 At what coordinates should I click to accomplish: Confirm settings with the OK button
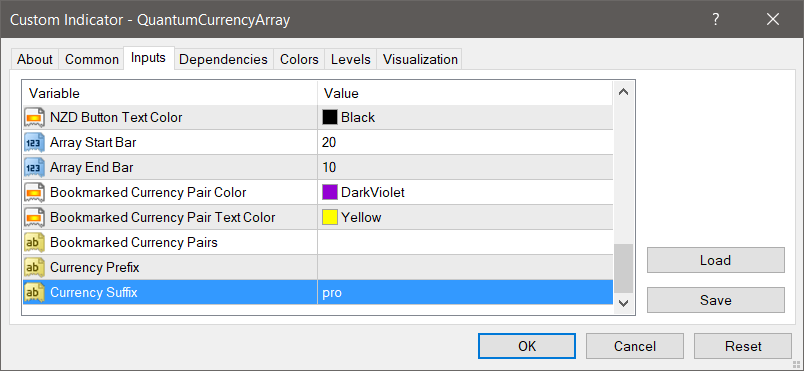point(527,346)
